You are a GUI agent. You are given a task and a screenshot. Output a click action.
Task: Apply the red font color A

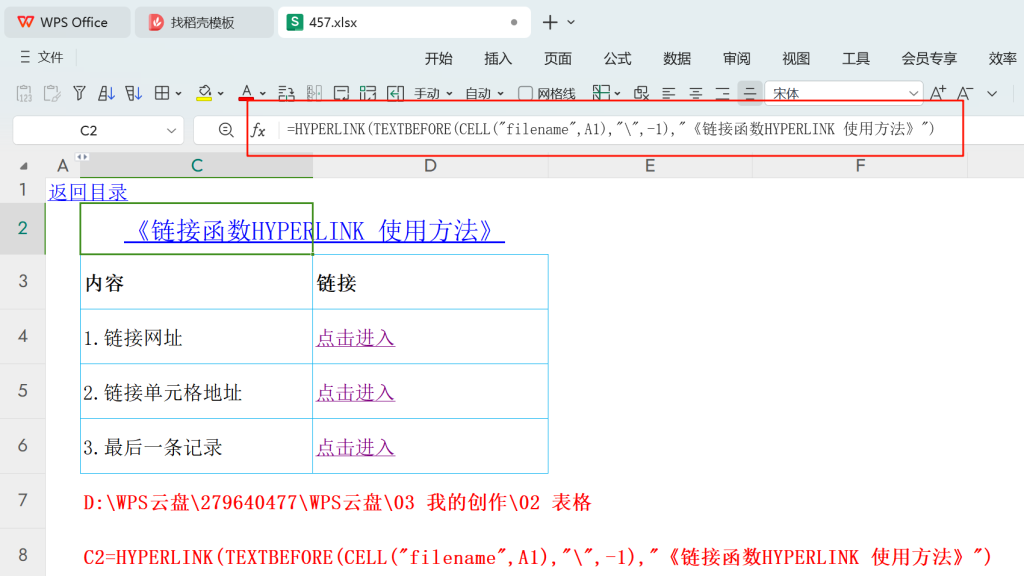(246, 93)
